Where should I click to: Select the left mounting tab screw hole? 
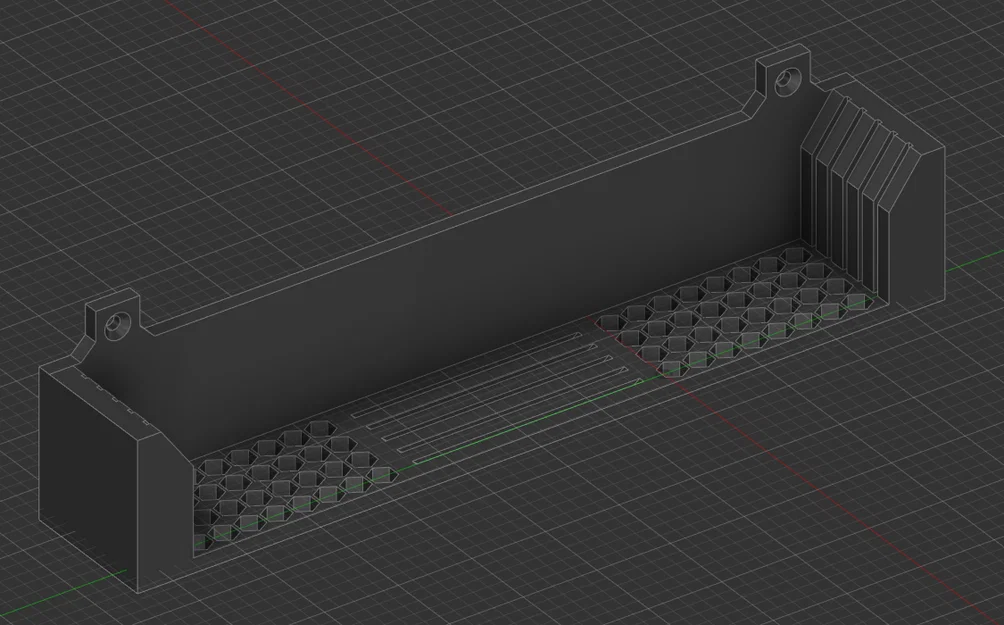(119, 325)
